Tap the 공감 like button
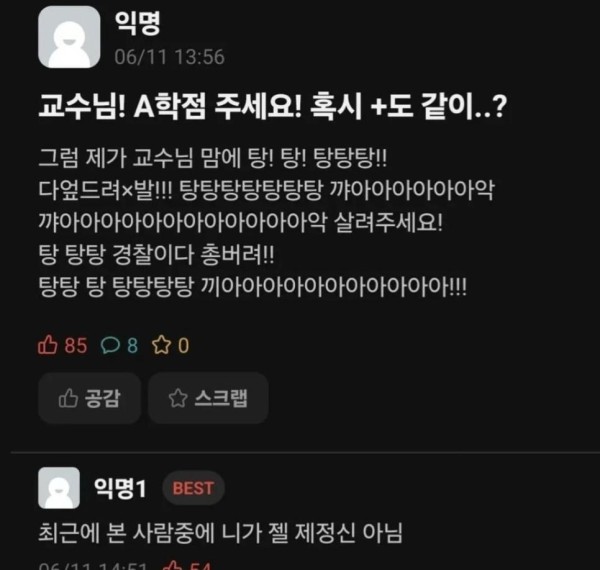Image resolution: width=600 pixels, height=570 pixels. (90, 398)
